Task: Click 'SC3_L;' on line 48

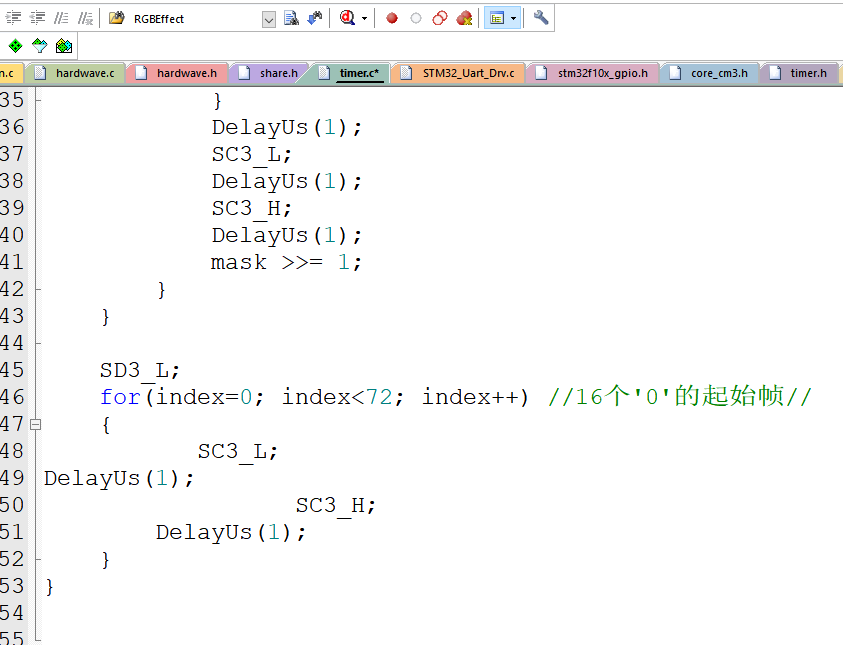Action: pos(238,452)
